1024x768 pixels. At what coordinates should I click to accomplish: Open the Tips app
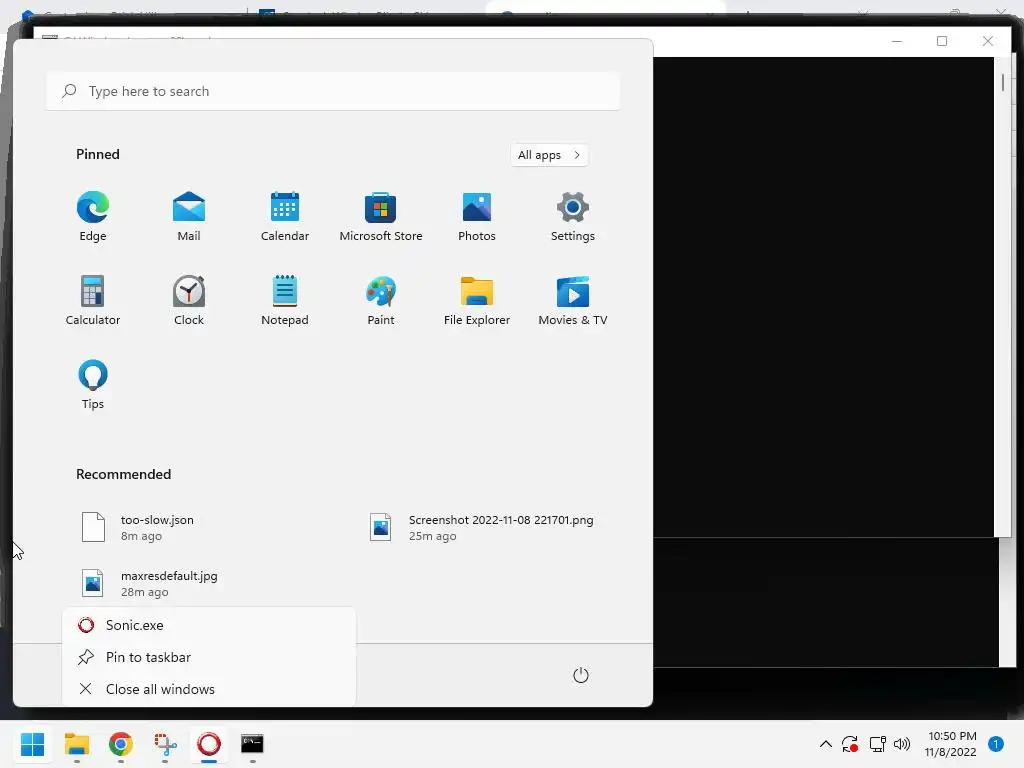[x=93, y=384]
